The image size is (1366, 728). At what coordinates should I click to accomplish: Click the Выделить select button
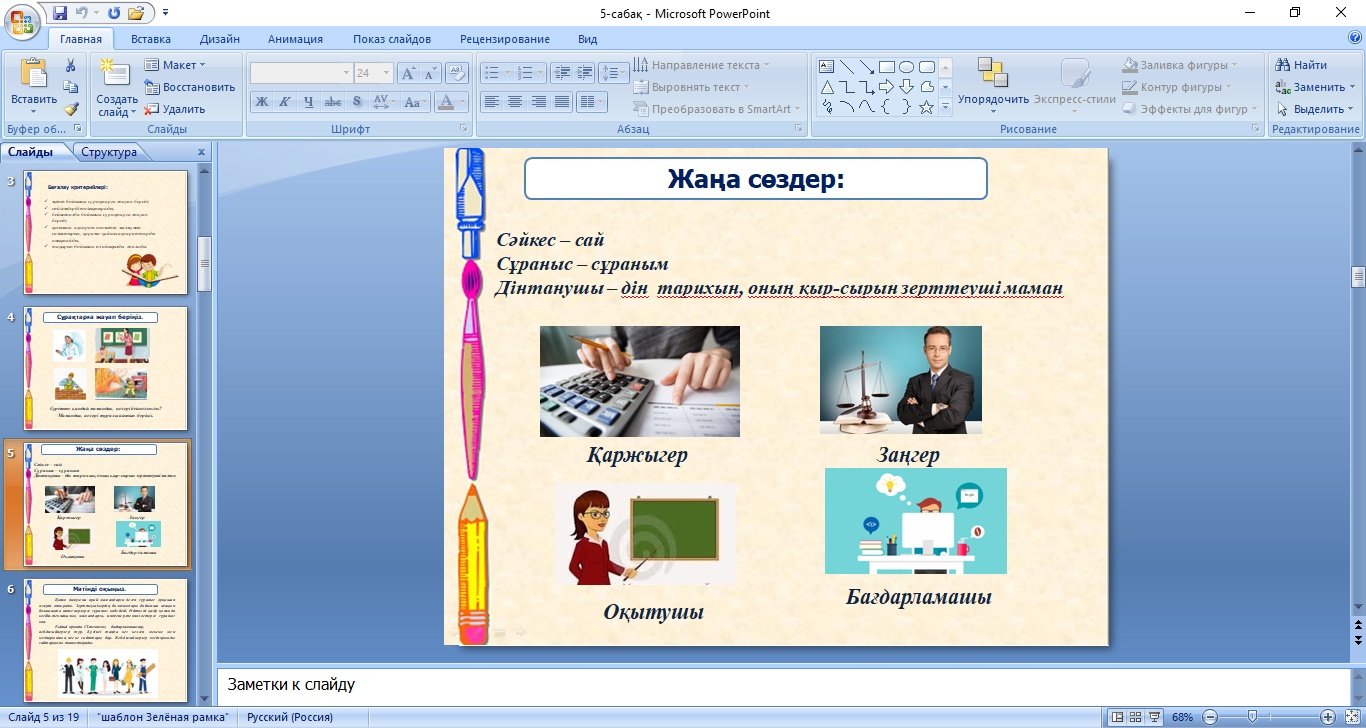1314,109
